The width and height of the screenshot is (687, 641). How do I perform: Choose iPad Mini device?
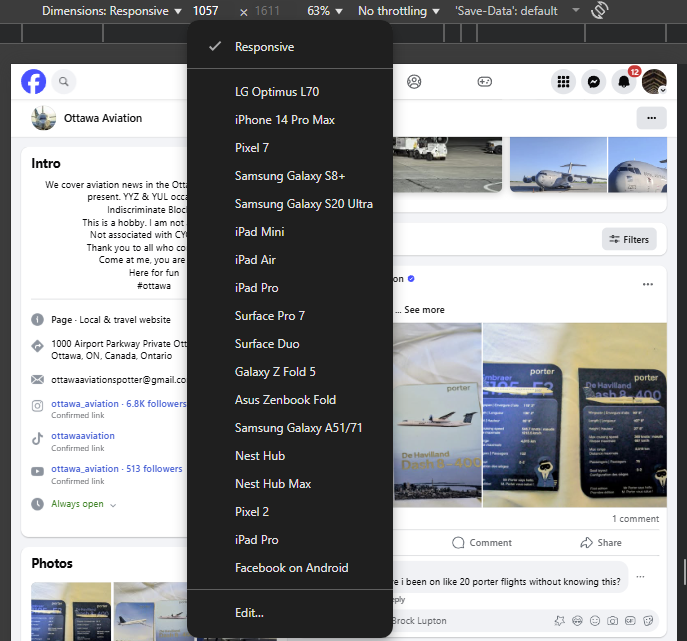[x=290, y=232]
